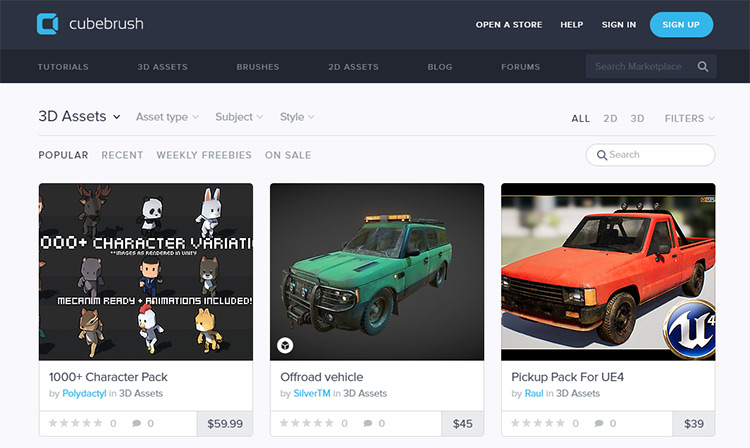Open the Subject dropdown
The width and height of the screenshot is (750, 448).
click(239, 117)
